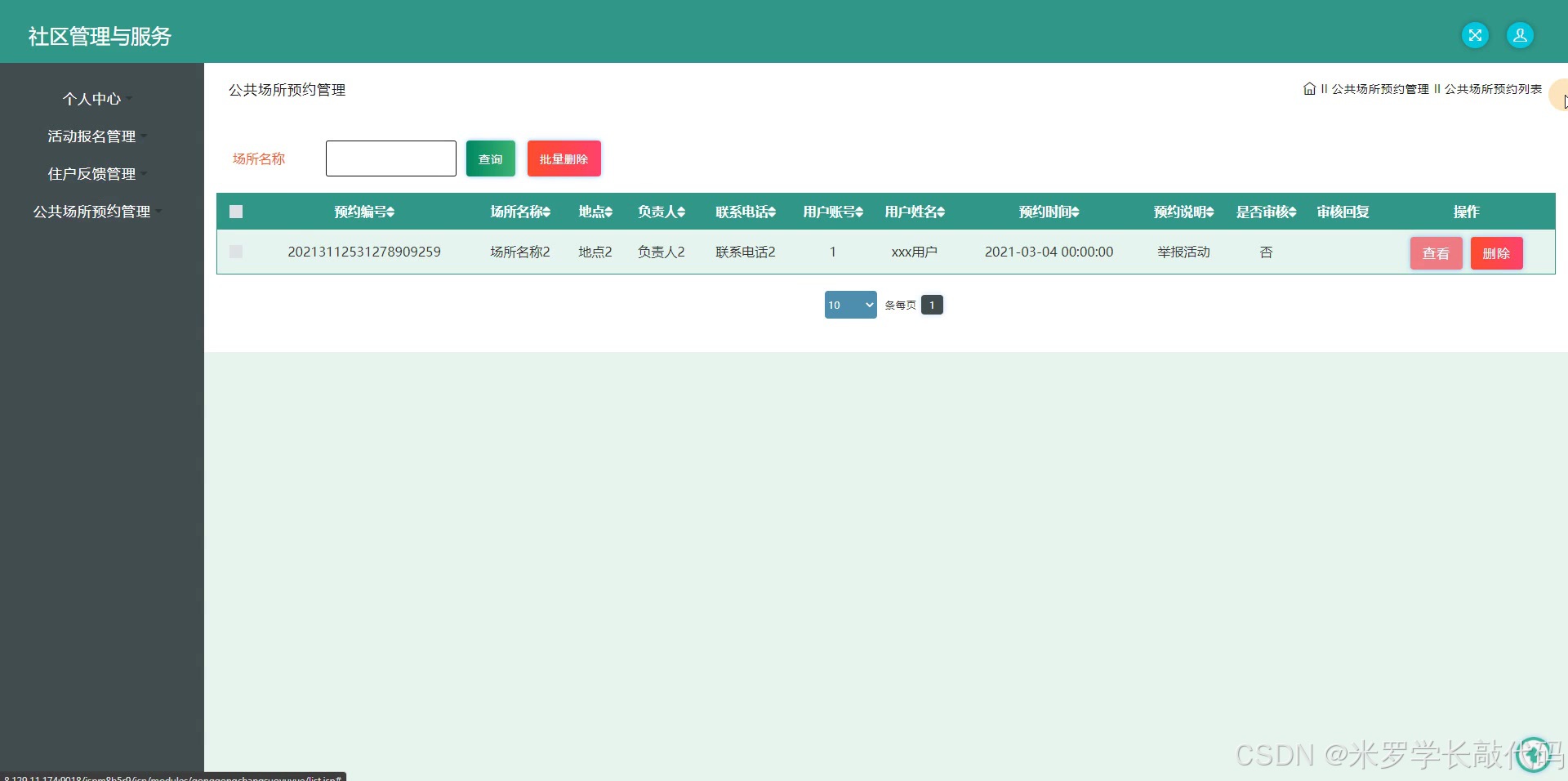
Task: Open the user profile icon
Action: pyautogui.click(x=1520, y=35)
